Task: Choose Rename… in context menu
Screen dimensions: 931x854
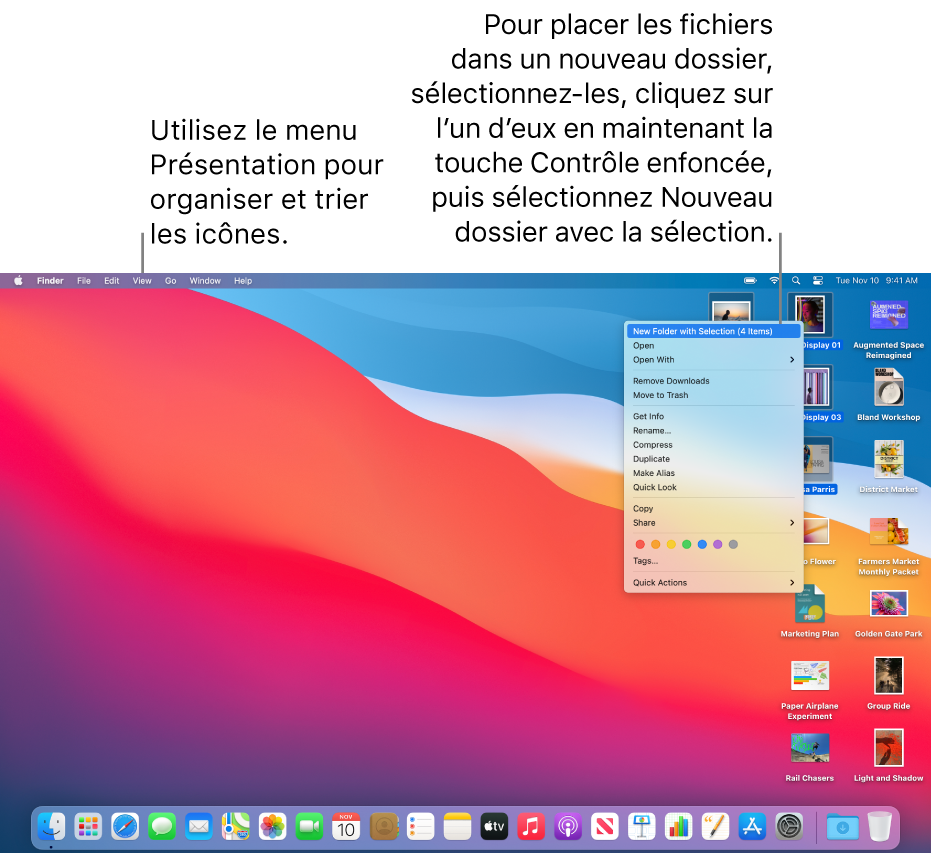Action: point(713,431)
